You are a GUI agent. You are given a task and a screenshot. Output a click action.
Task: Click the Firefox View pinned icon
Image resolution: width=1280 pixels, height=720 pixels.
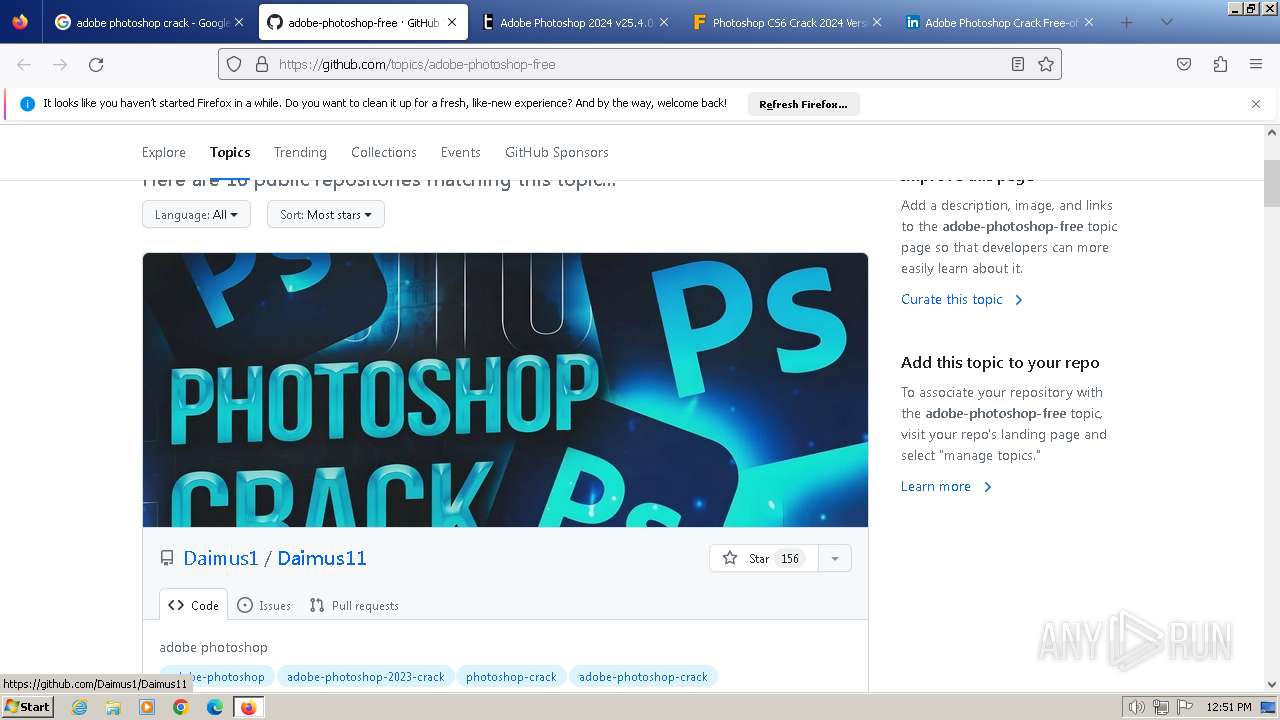[20, 22]
